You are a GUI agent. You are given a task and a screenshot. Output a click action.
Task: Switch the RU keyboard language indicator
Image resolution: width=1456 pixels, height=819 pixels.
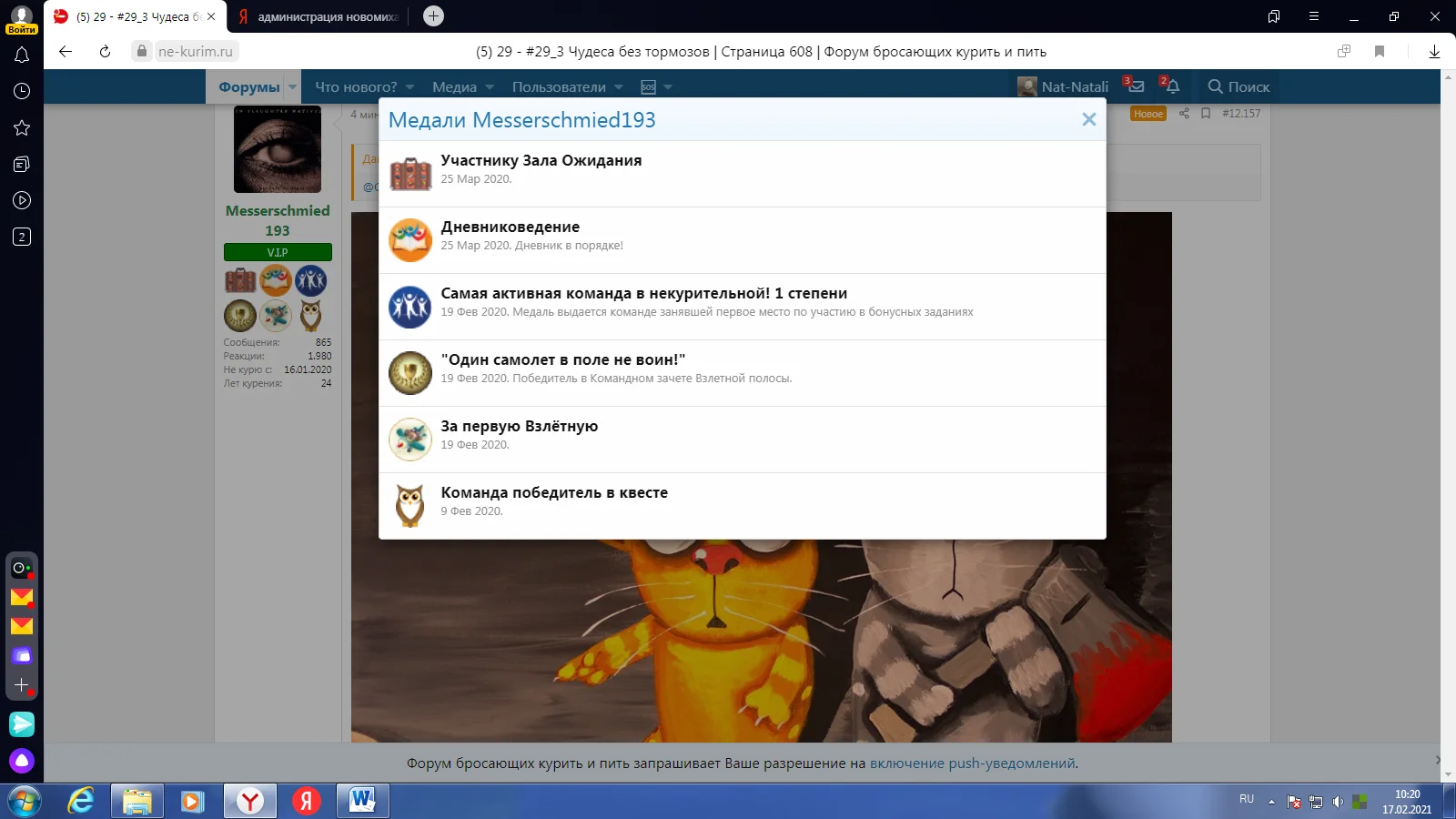pyautogui.click(x=1247, y=799)
